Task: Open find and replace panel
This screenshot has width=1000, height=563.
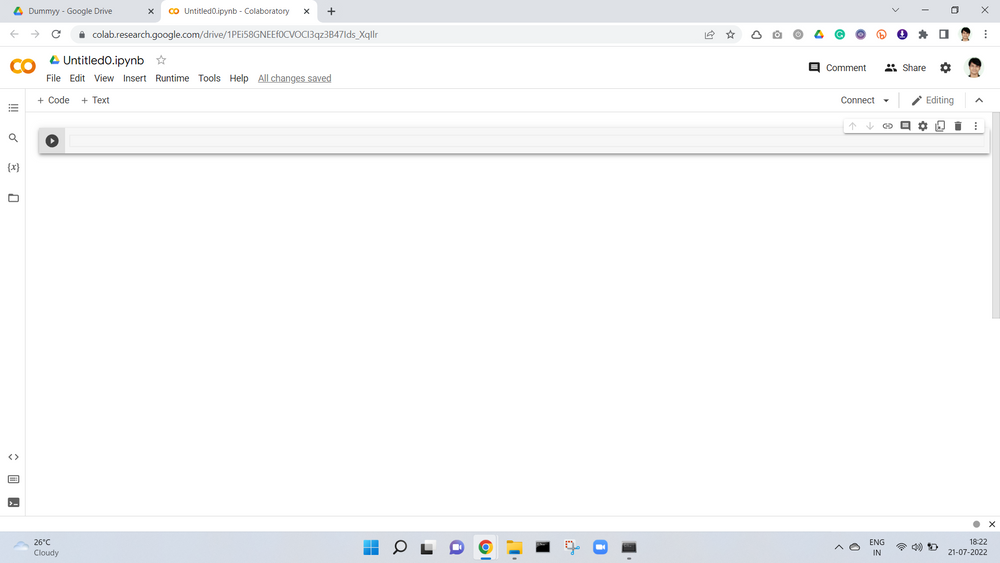Action: click(13, 138)
